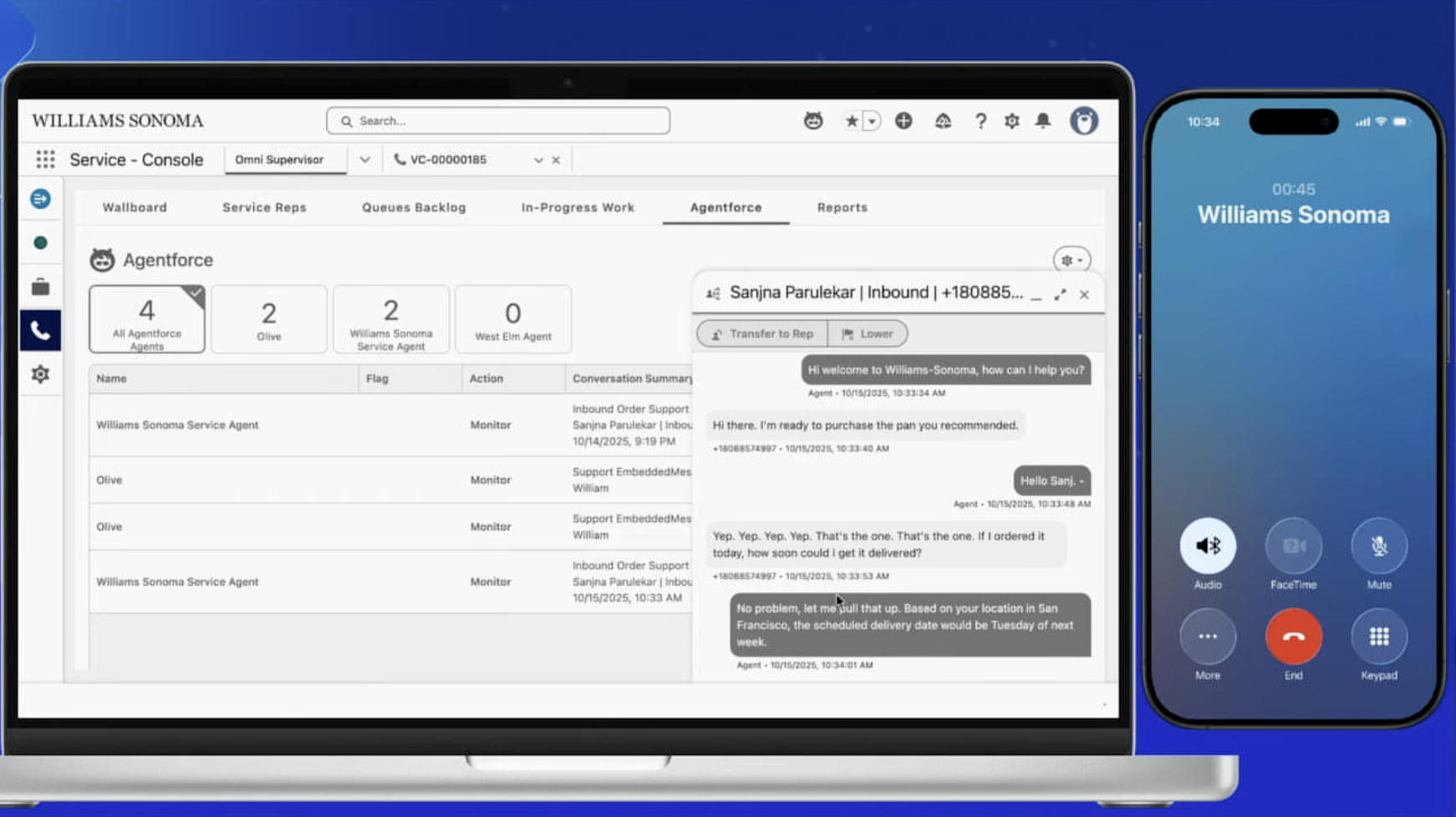The height and width of the screenshot is (817, 1456).
Task: Open the global create plus icon
Action: 904,121
